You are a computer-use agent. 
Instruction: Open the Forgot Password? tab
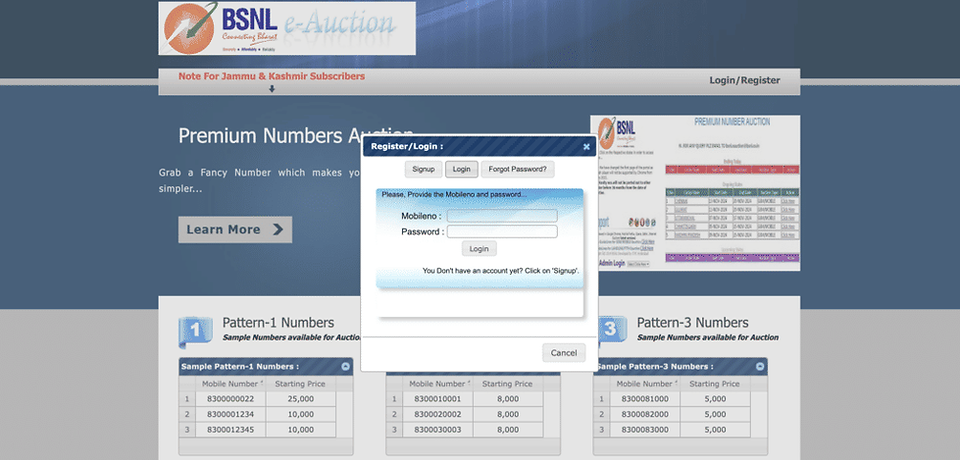click(517, 169)
